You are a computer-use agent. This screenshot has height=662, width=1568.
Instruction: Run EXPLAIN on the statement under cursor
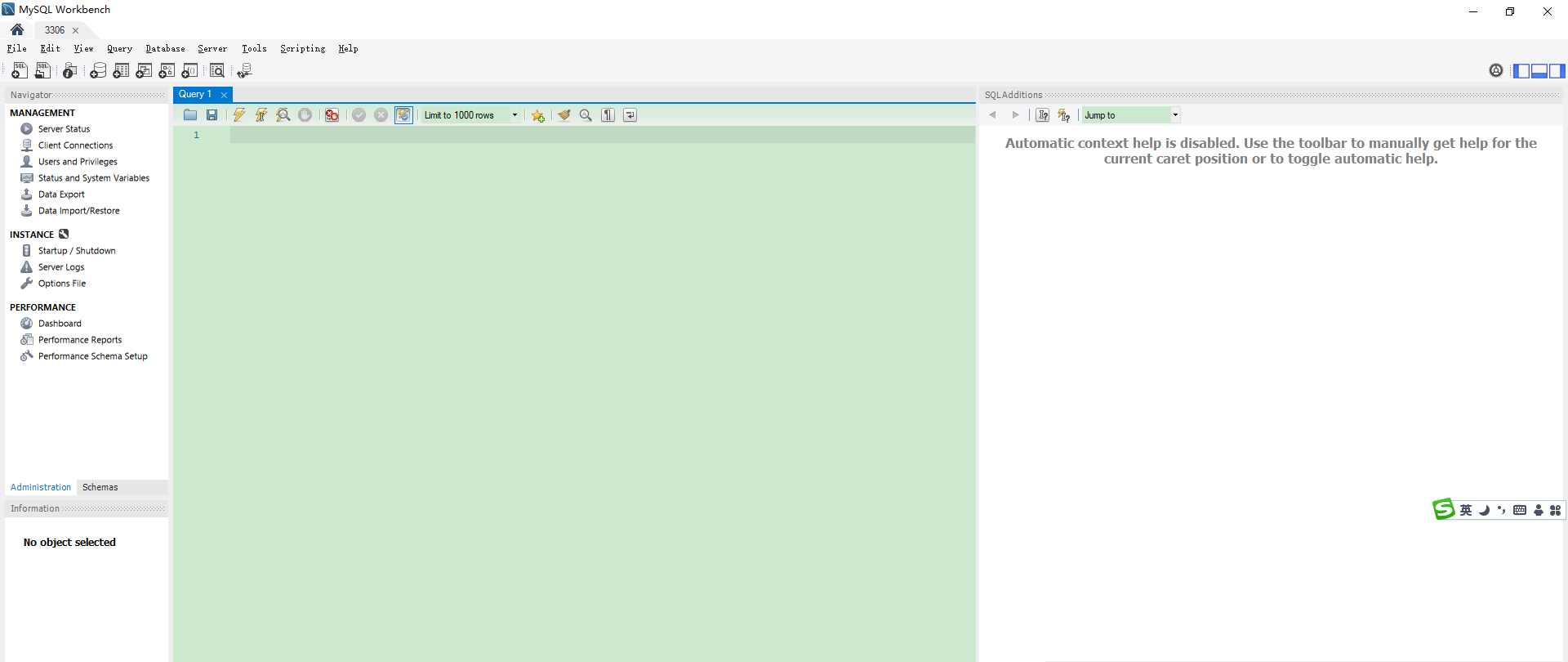(283, 115)
